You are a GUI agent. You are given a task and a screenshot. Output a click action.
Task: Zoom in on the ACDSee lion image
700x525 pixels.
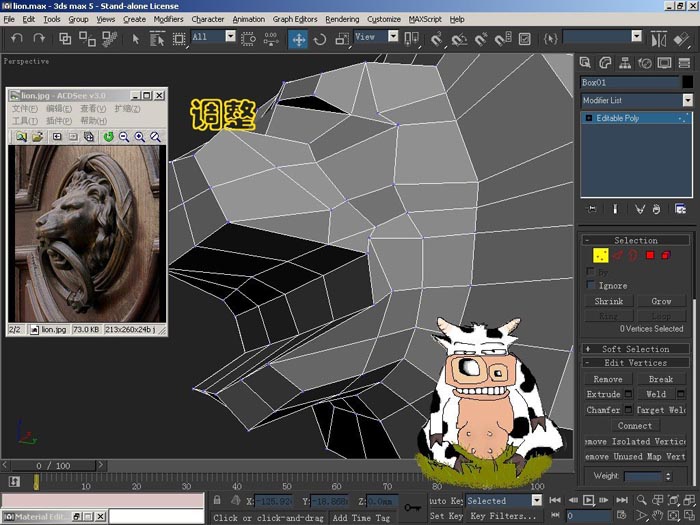[x=140, y=137]
